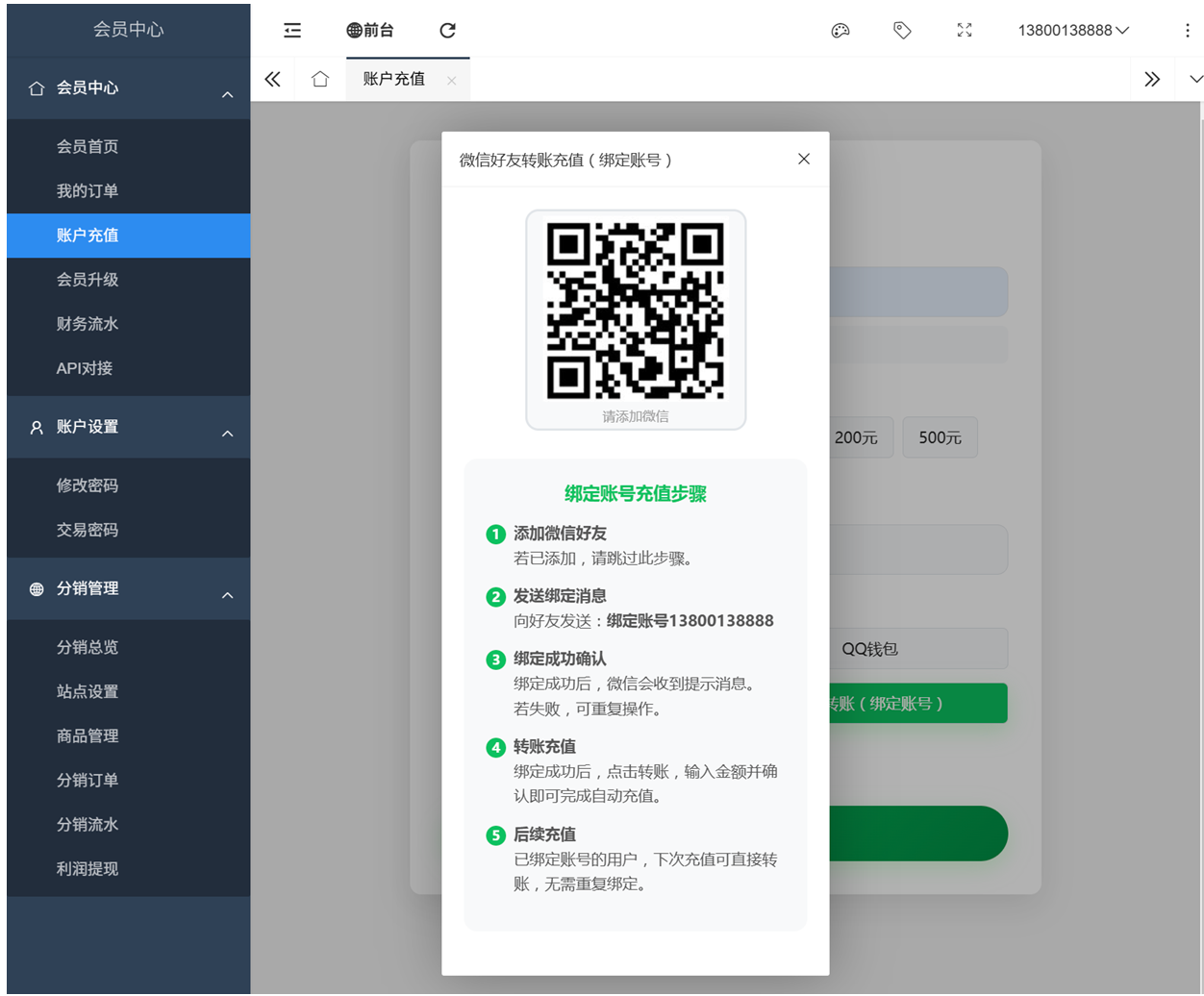Click the refresh icon in top bar
The height and width of the screenshot is (996, 1204).
click(x=447, y=31)
